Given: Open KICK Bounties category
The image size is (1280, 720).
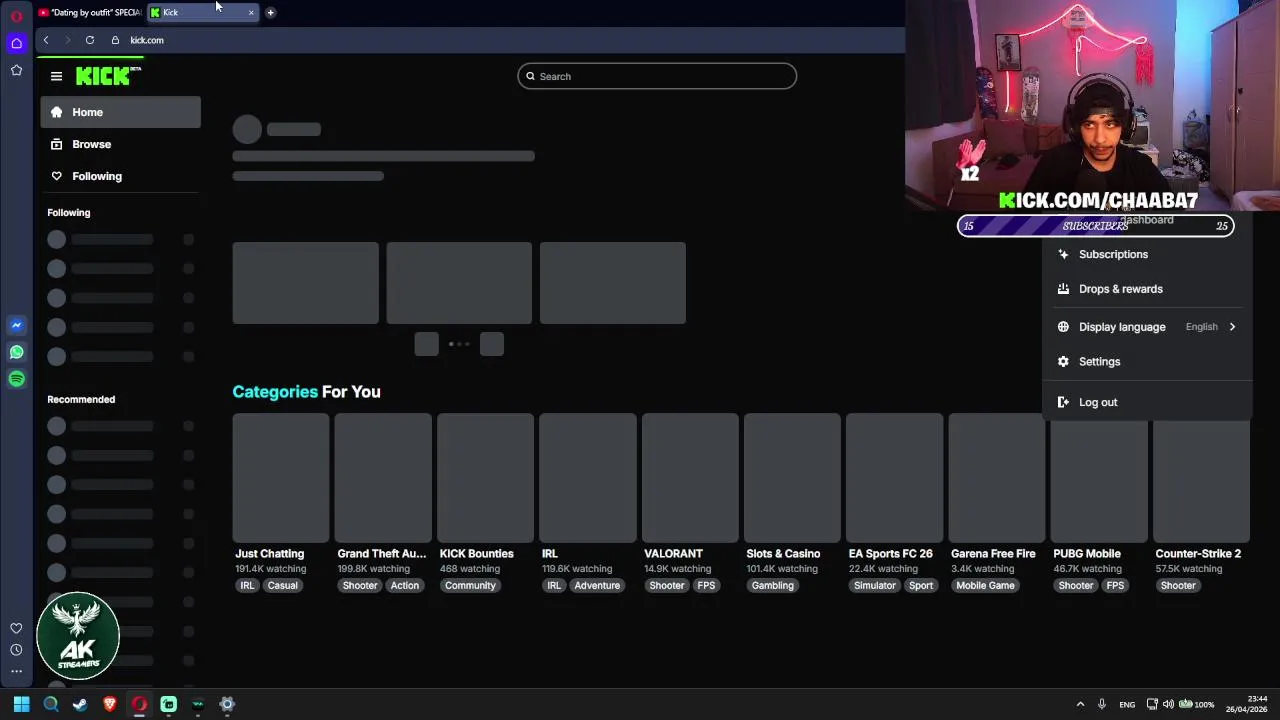Looking at the screenshot, I should point(485,478).
